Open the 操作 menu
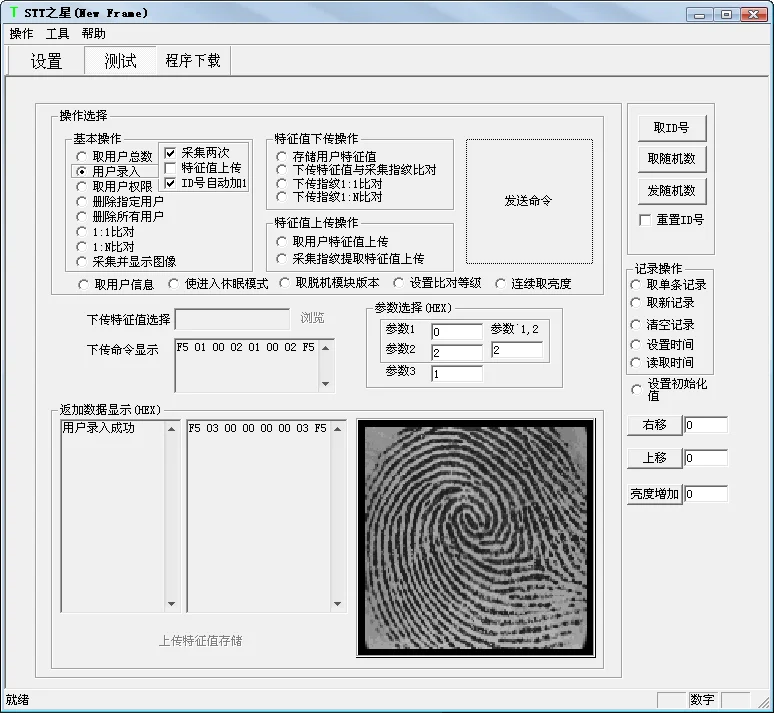The image size is (774, 713). [21, 34]
